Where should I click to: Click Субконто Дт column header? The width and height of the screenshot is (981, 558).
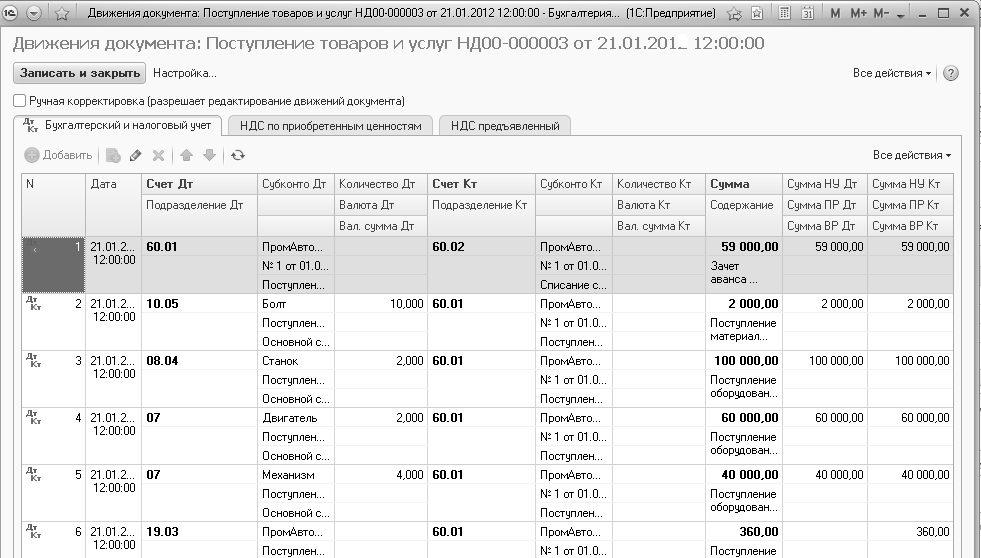tap(295, 184)
